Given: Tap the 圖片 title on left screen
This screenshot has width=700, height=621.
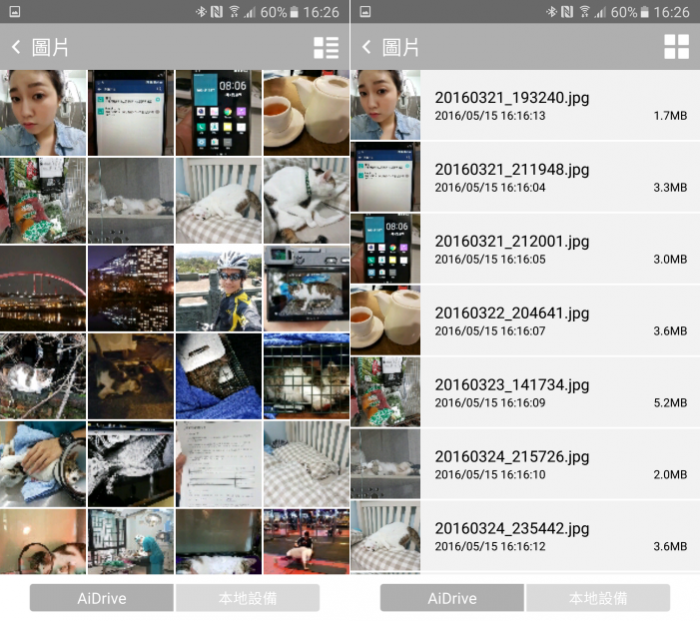Looking at the screenshot, I should (50, 47).
